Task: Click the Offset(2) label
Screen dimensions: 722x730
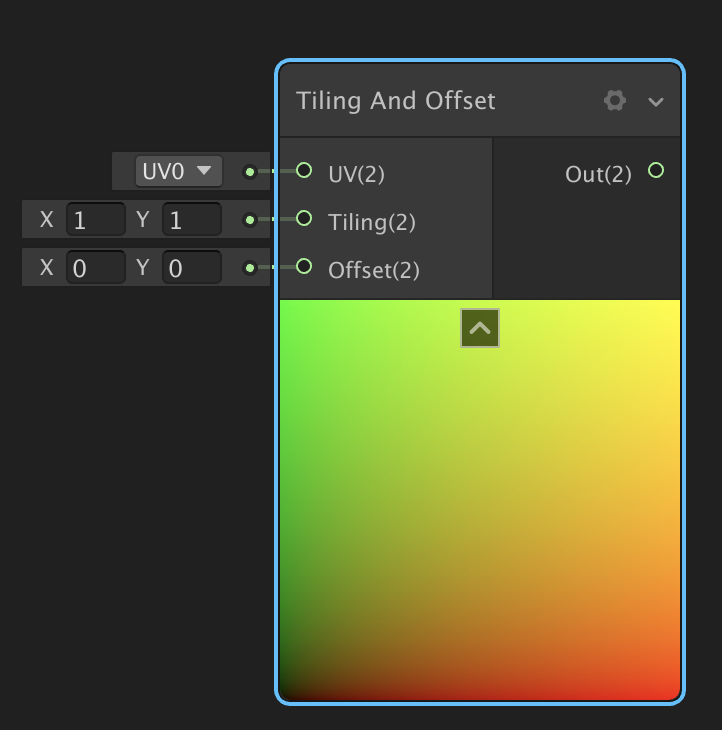Action: tap(374, 270)
